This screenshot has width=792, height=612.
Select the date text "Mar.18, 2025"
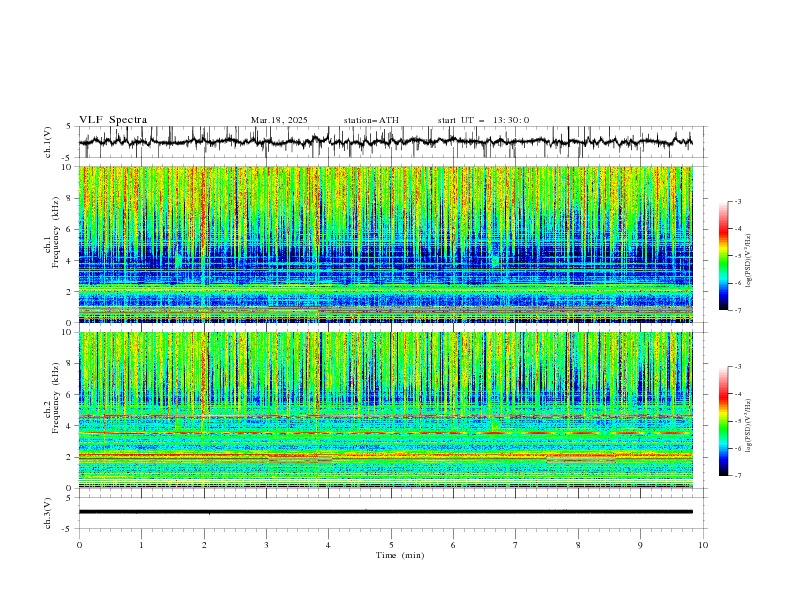[x=279, y=120]
